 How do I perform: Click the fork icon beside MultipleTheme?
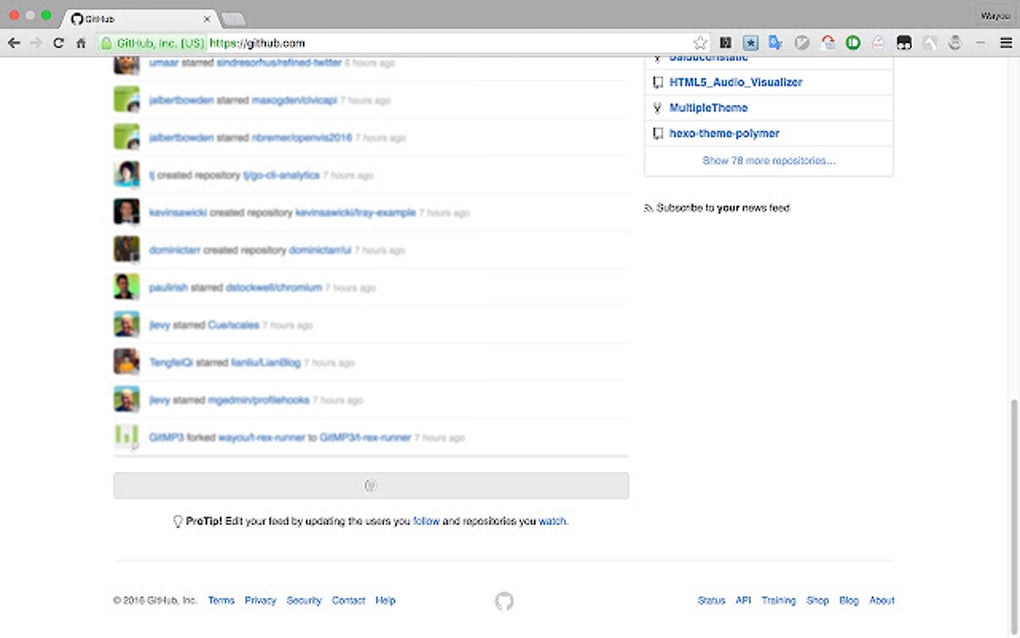(657, 107)
